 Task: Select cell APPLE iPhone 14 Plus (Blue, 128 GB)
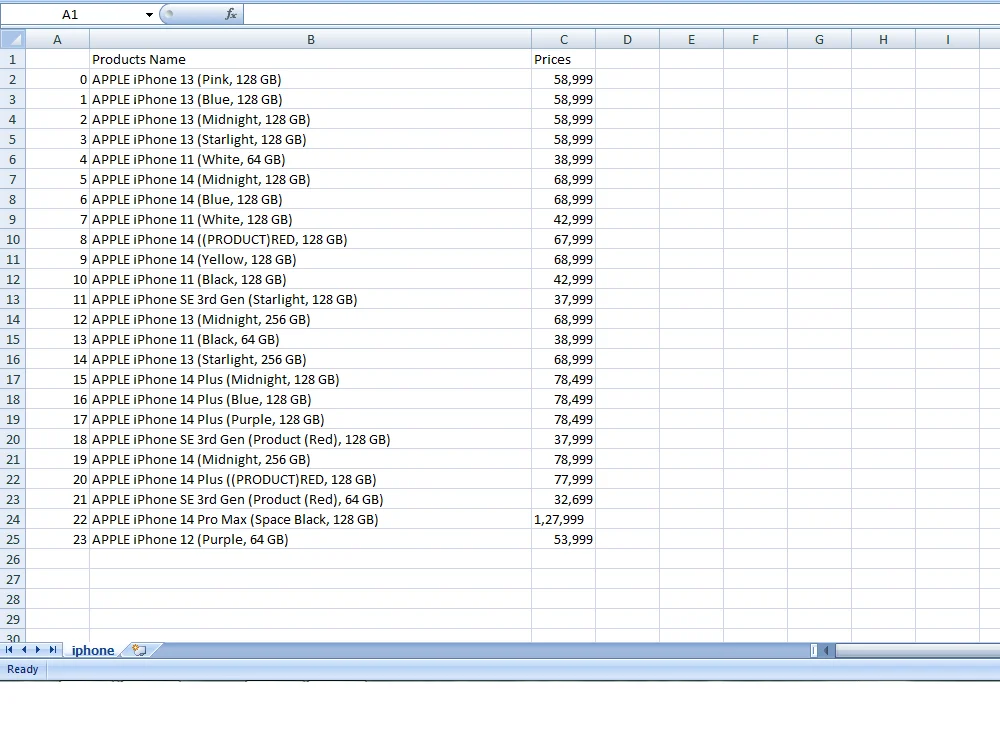pos(311,399)
